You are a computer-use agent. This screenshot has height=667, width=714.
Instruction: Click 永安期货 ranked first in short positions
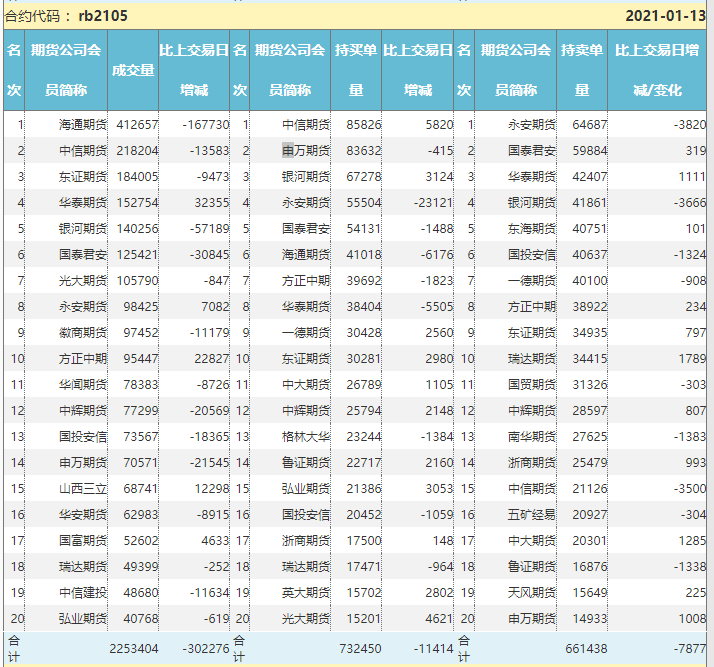(532, 124)
